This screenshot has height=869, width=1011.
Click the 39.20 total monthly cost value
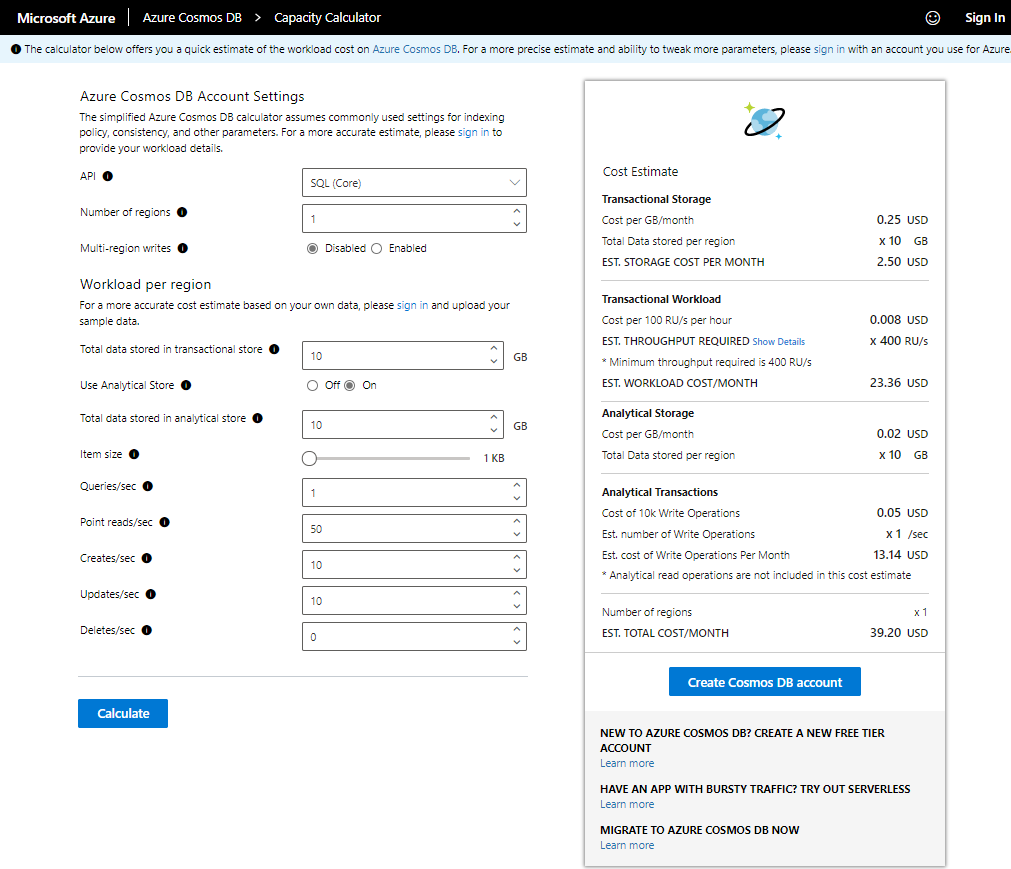pos(885,633)
